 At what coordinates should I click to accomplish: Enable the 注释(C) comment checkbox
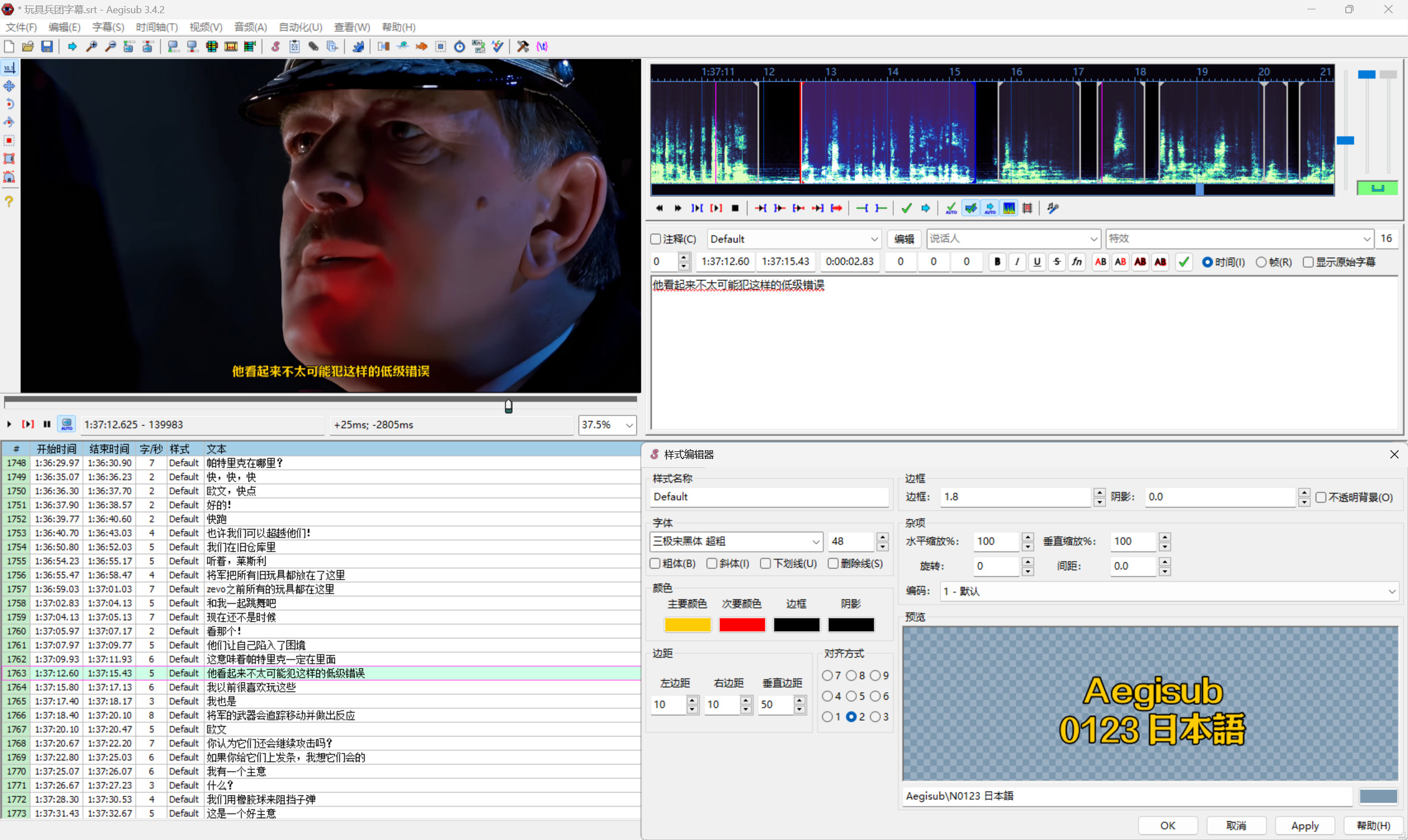(x=656, y=239)
